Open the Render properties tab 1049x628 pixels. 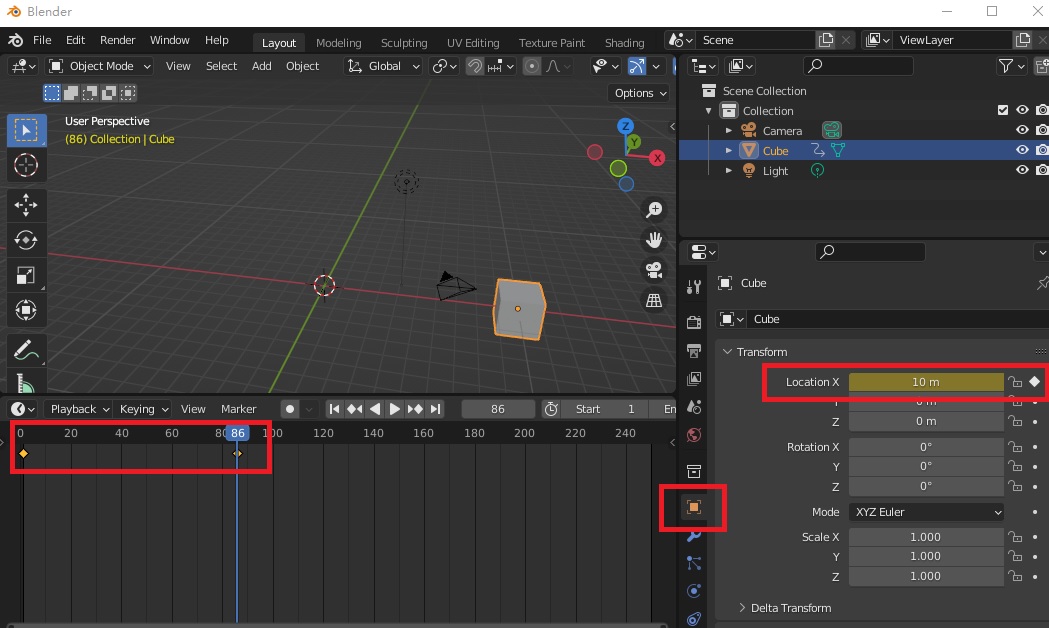pyautogui.click(x=694, y=322)
